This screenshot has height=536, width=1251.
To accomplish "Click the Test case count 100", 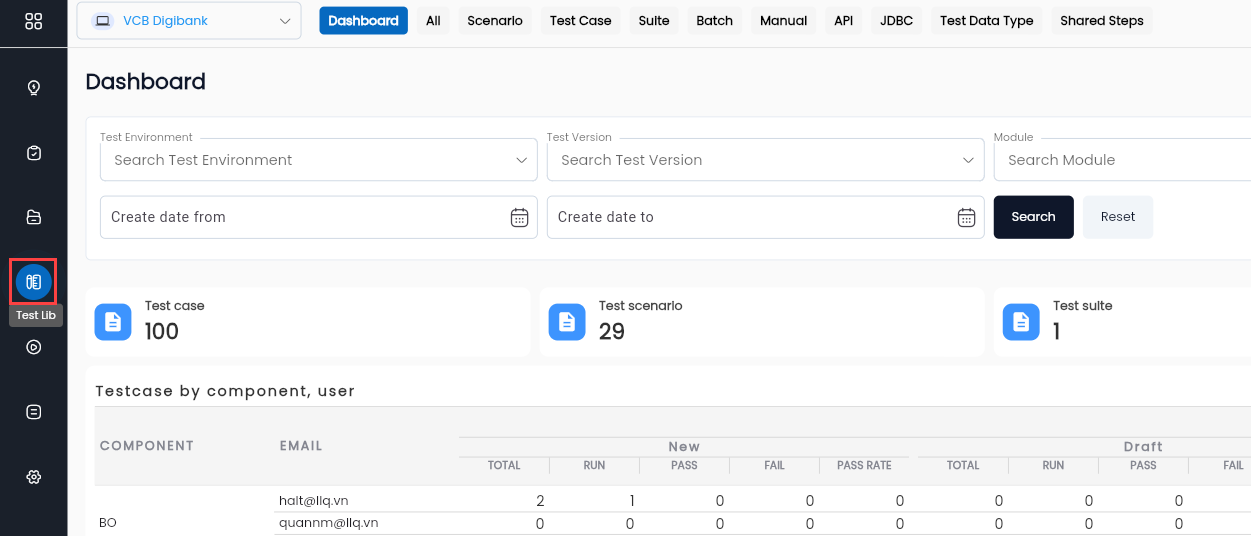I will tap(162, 332).
